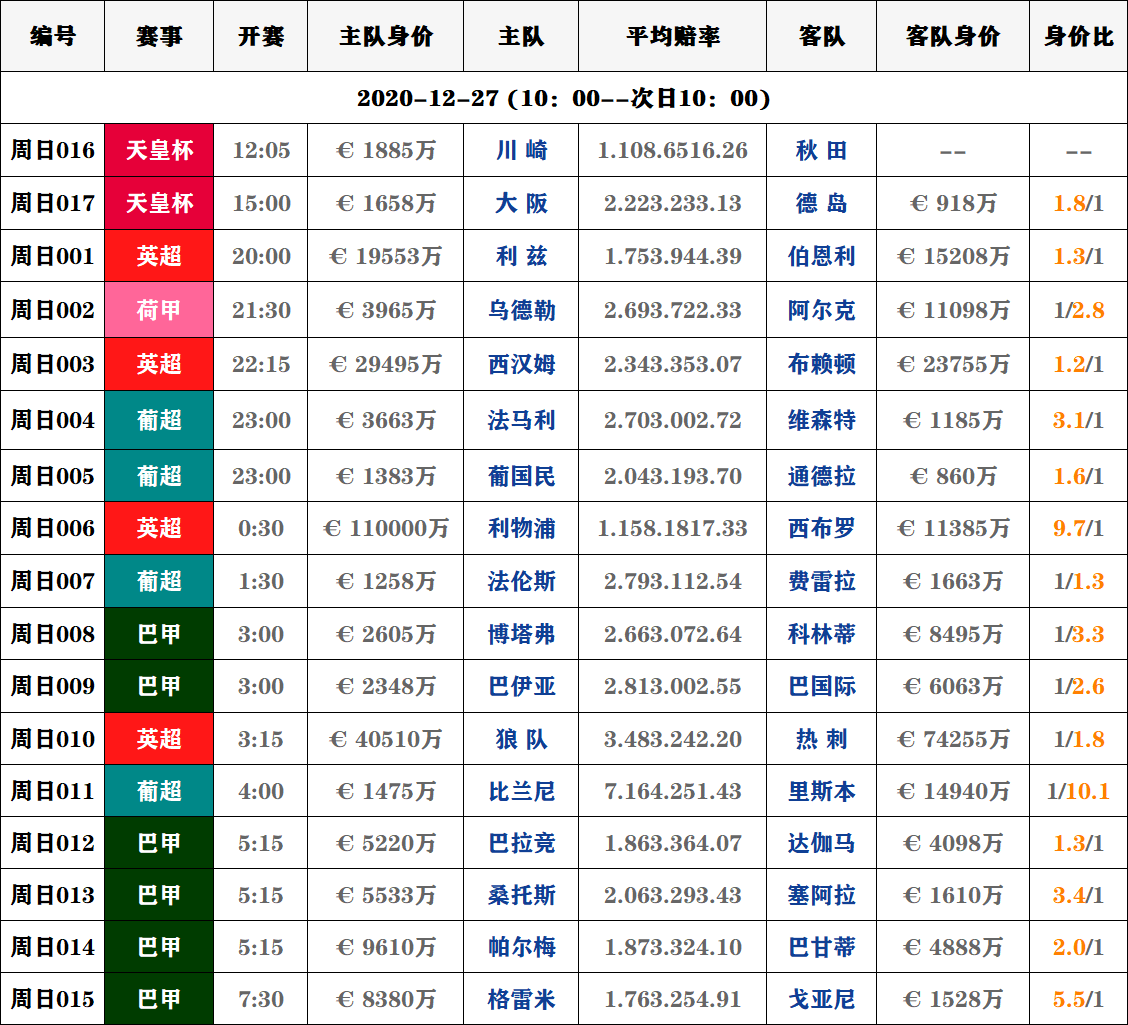Image resolution: width=1128 pixels, height=1025 pixels.
Task: Click 天皇杯 badge in row 周日016
Action: 159,151
